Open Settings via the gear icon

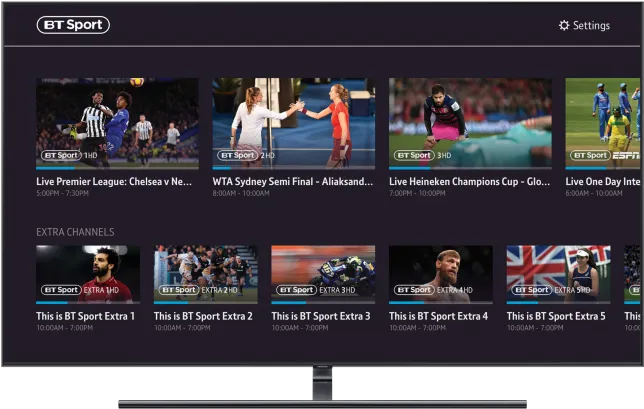point(564,25)
